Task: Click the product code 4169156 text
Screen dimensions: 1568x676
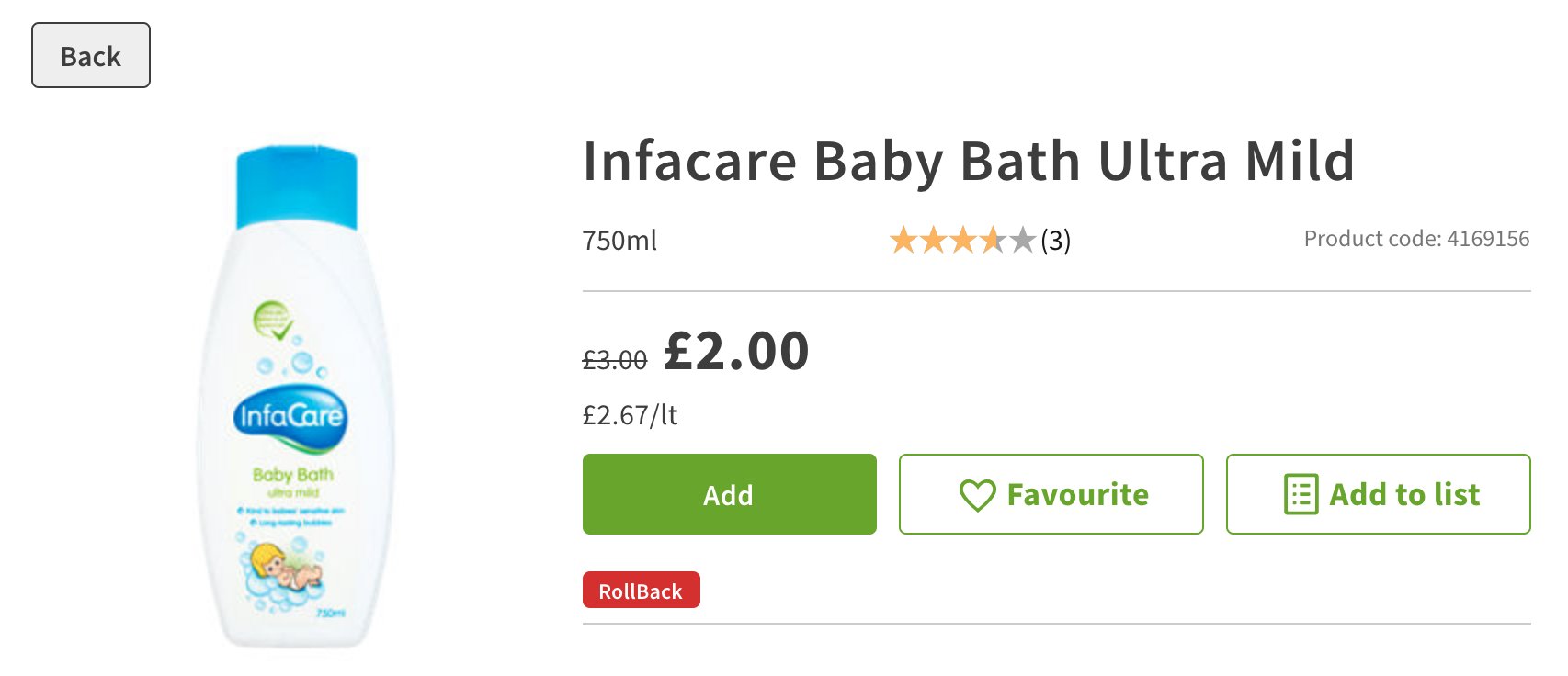Action: coord(1416,239)
